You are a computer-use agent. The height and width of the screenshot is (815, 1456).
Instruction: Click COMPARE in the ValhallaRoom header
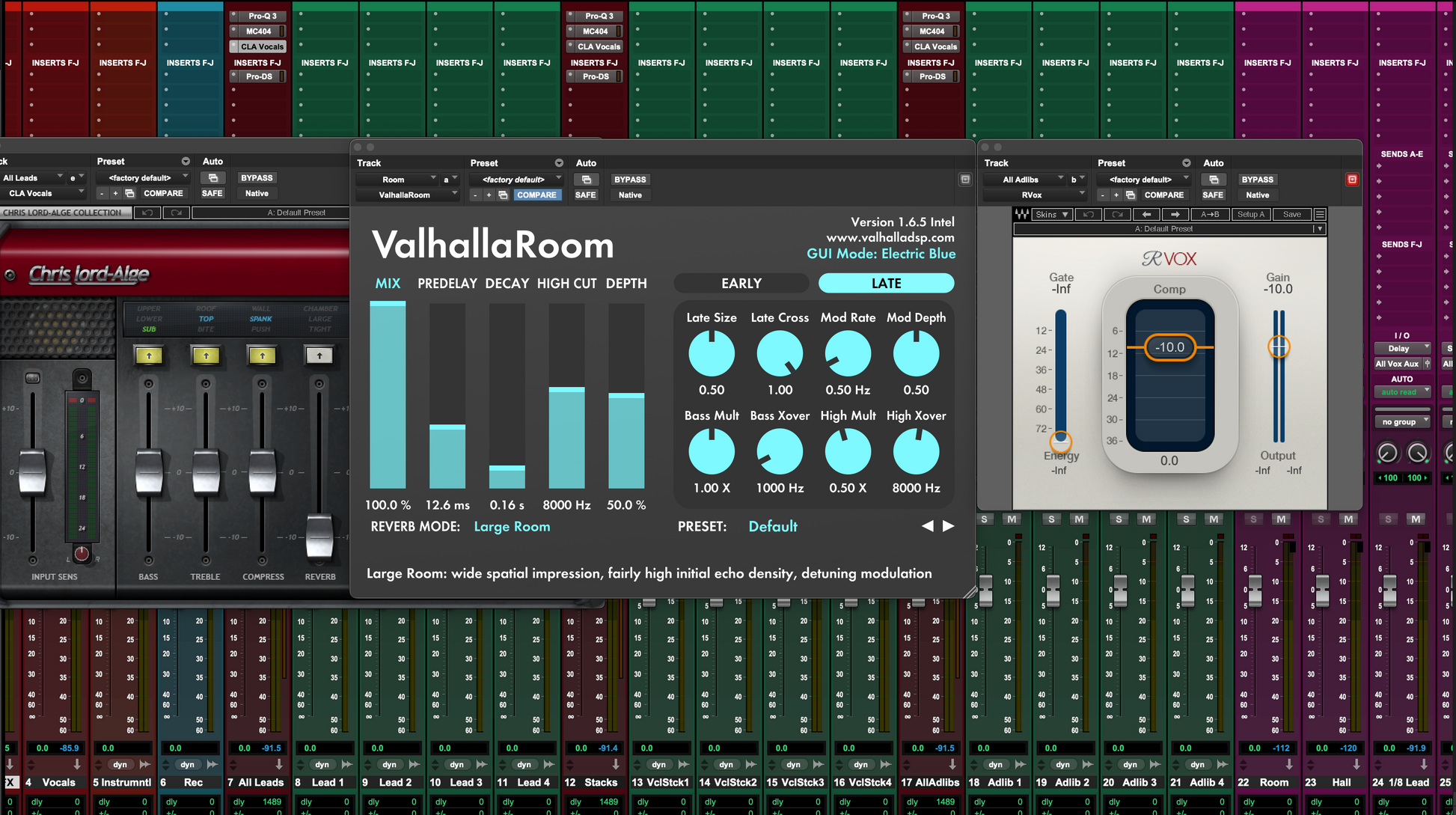pos(536,195)
